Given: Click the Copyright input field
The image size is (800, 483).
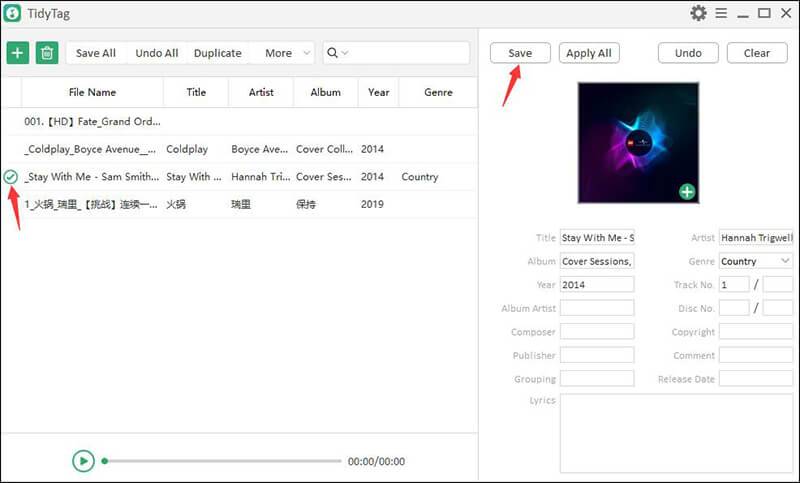Looking at the screenshot, I should 756,332.
